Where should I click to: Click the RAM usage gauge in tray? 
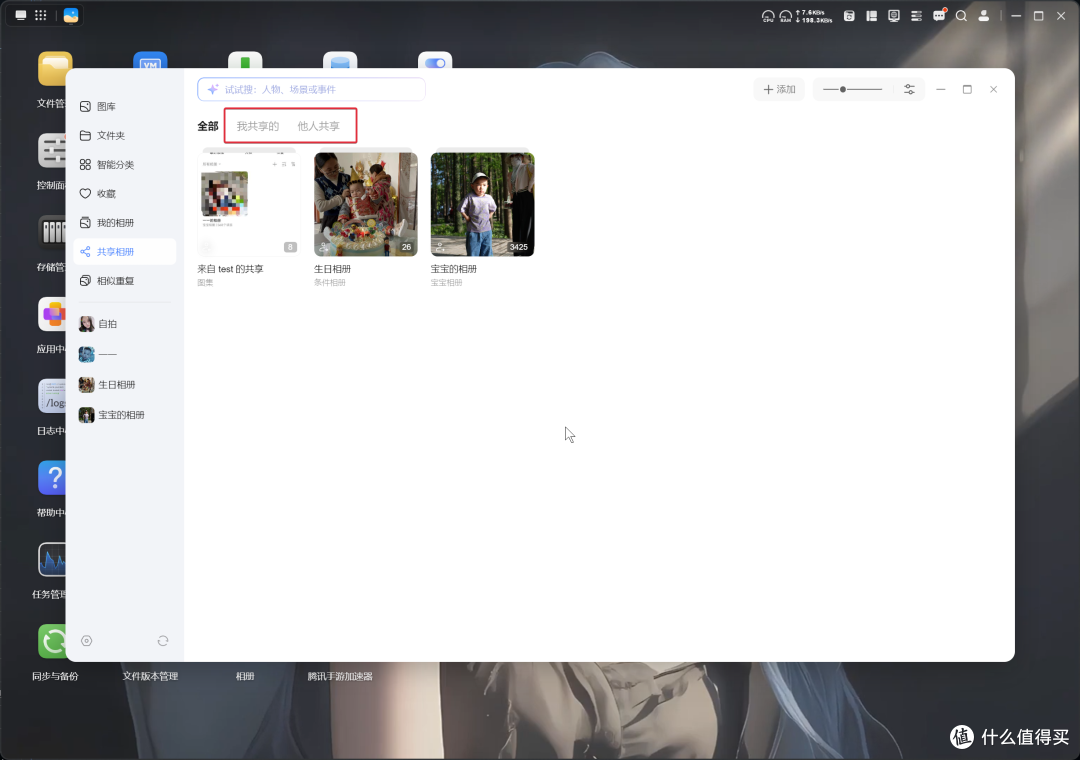tap(785, 16)
